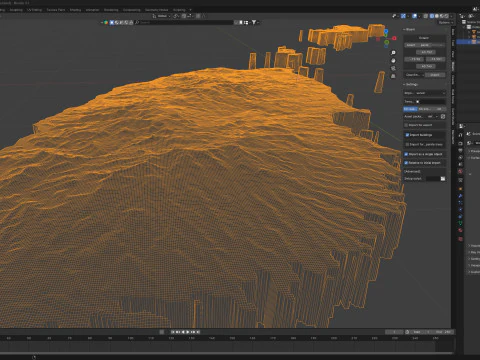The image size is (480, 360).
Task: Toggle viewport overlays button
Action: 415,16
